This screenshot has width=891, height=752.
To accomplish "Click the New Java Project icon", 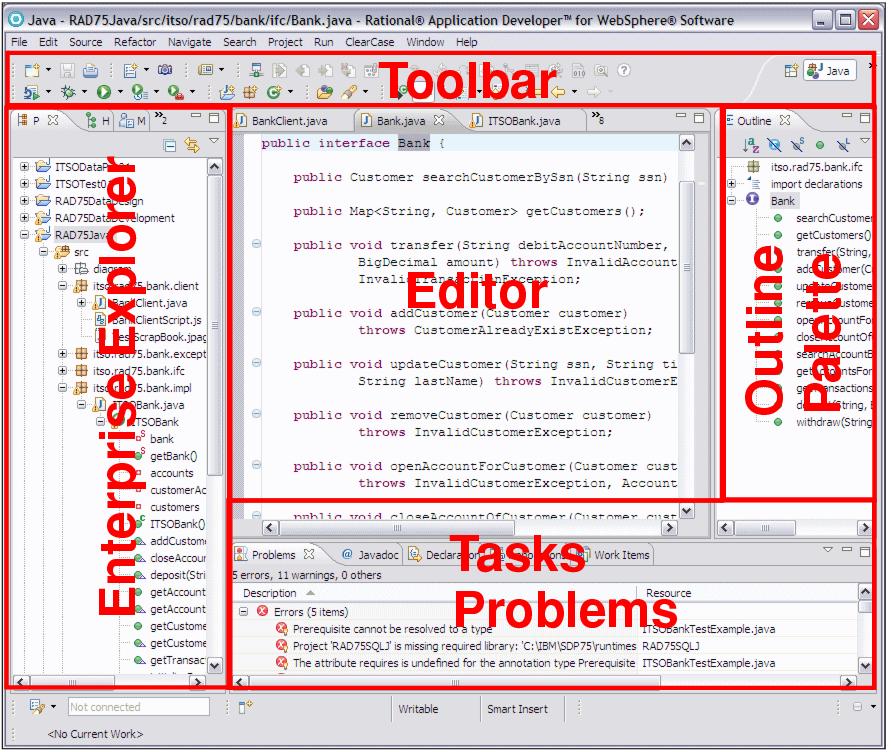I will point(227,92).
